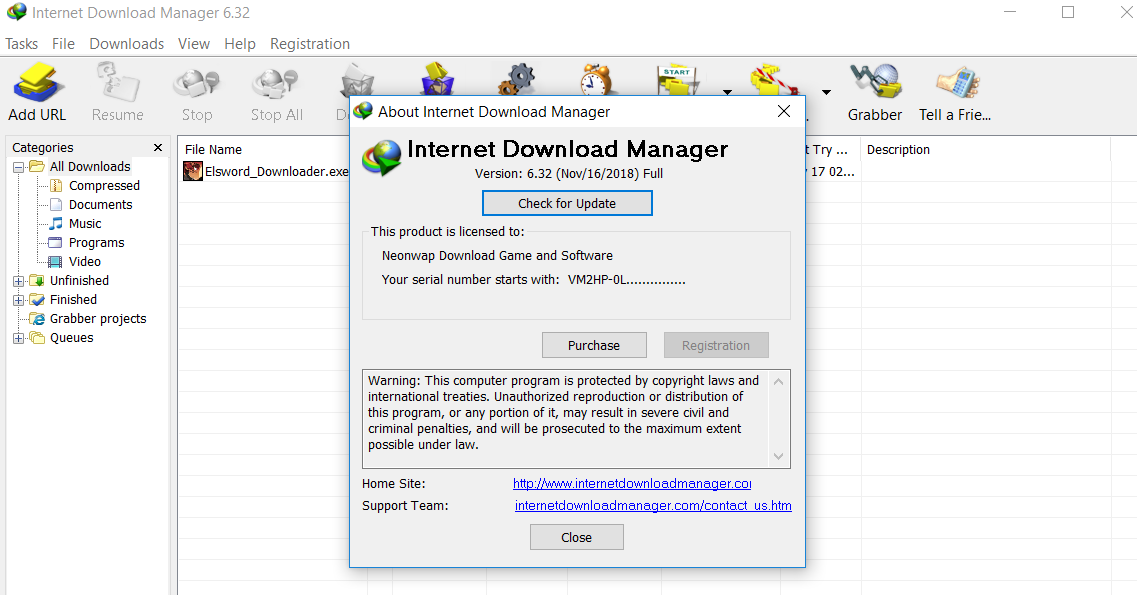The height and width of the screenshot is (595, 1137).
Task: Select the Programs category
Action: pos(96,242)
